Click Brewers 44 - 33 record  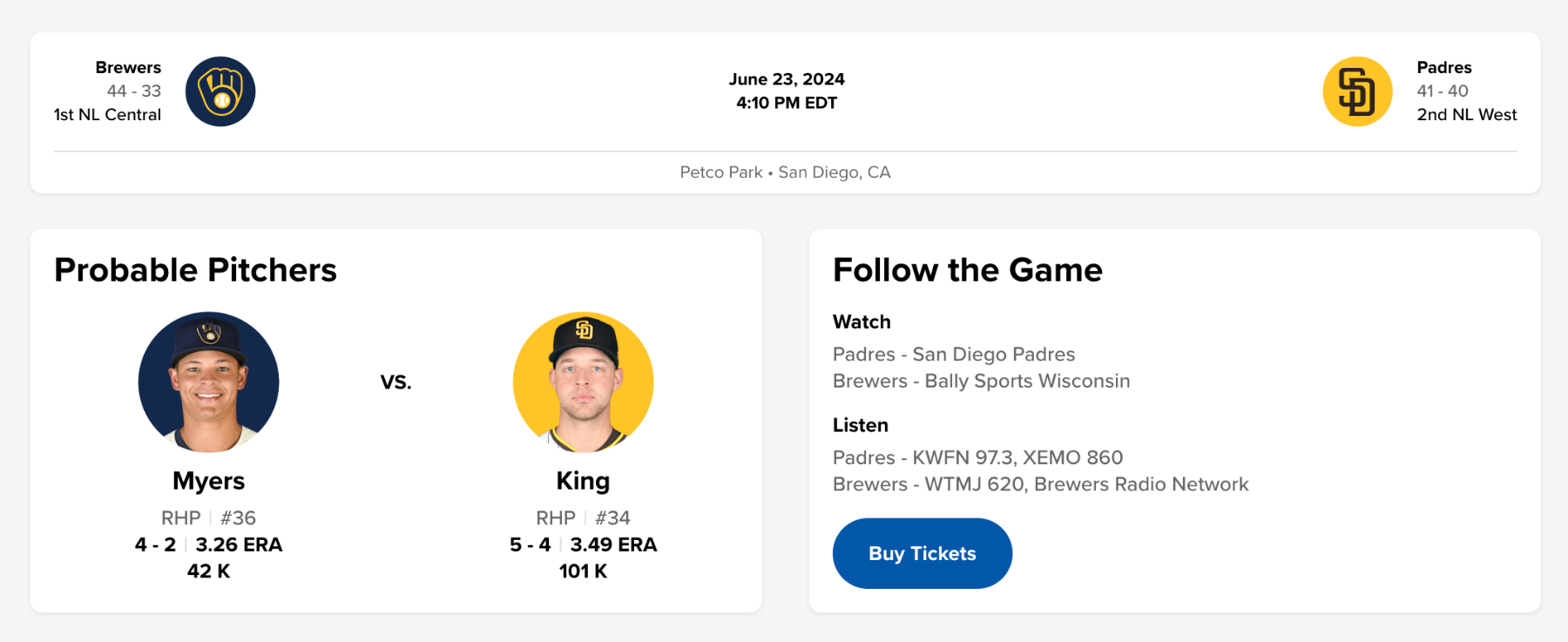click(x=134, y=91)
